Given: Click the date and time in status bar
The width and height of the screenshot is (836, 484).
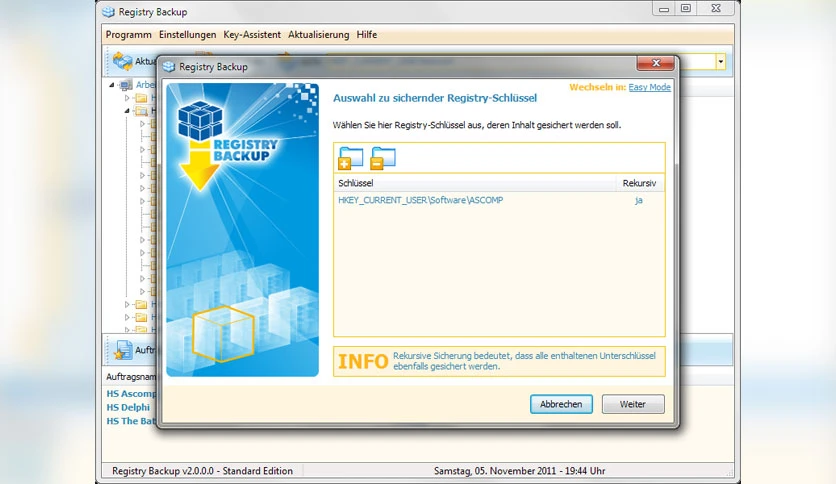Looking at the screenshot, I should pyautogui.click(x=519, y=471).
